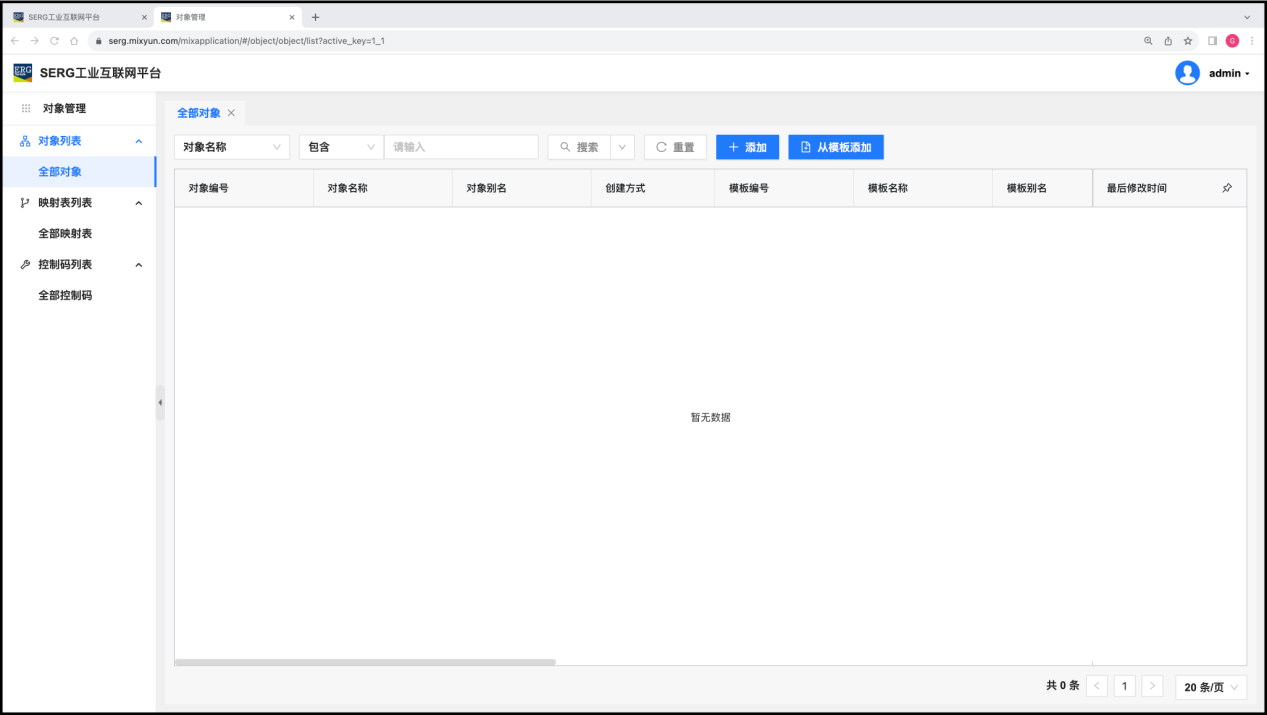Open the 包含 condition dropdown

[x=341, y=147]
